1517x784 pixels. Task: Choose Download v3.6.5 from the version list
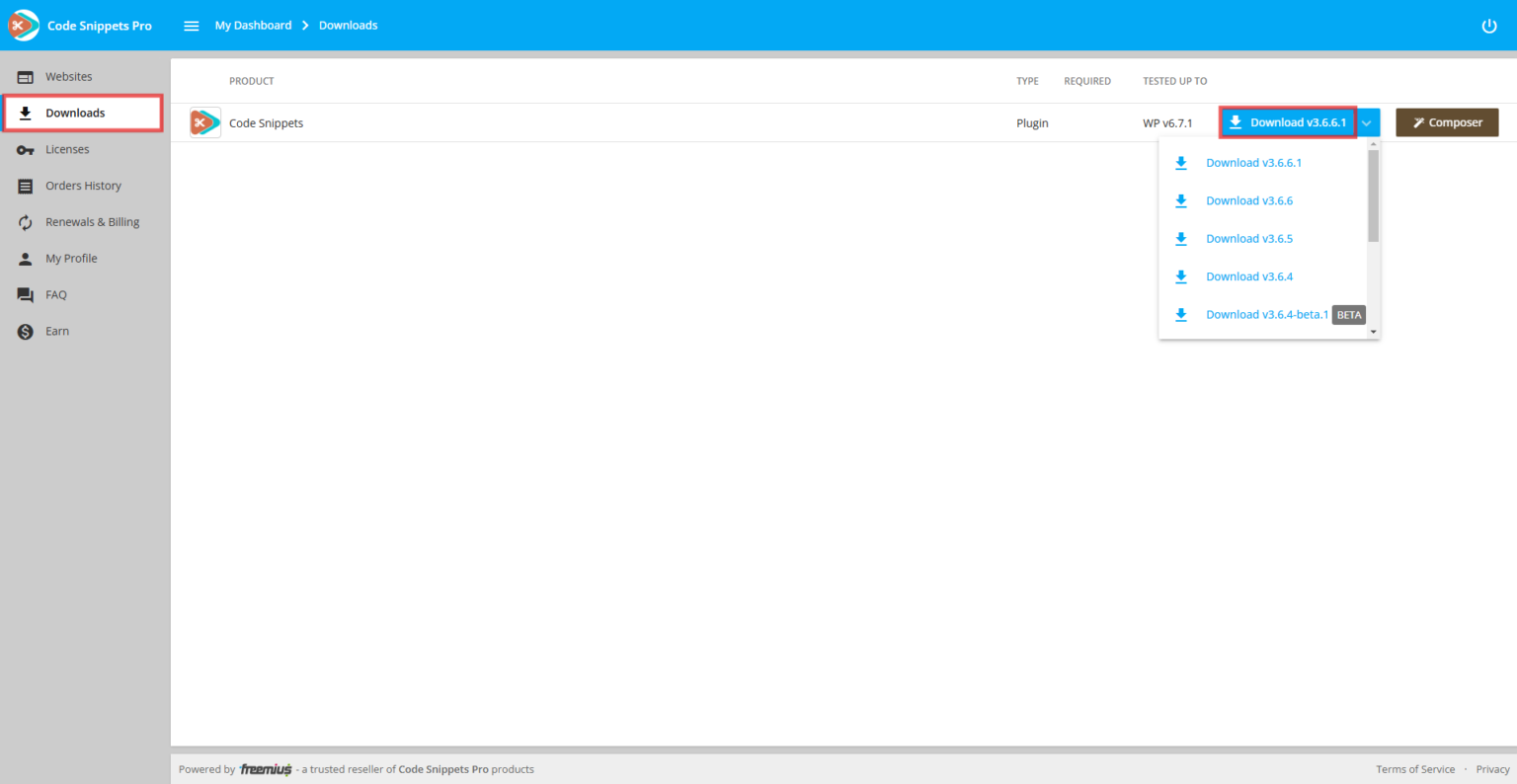coord(1249,239)
